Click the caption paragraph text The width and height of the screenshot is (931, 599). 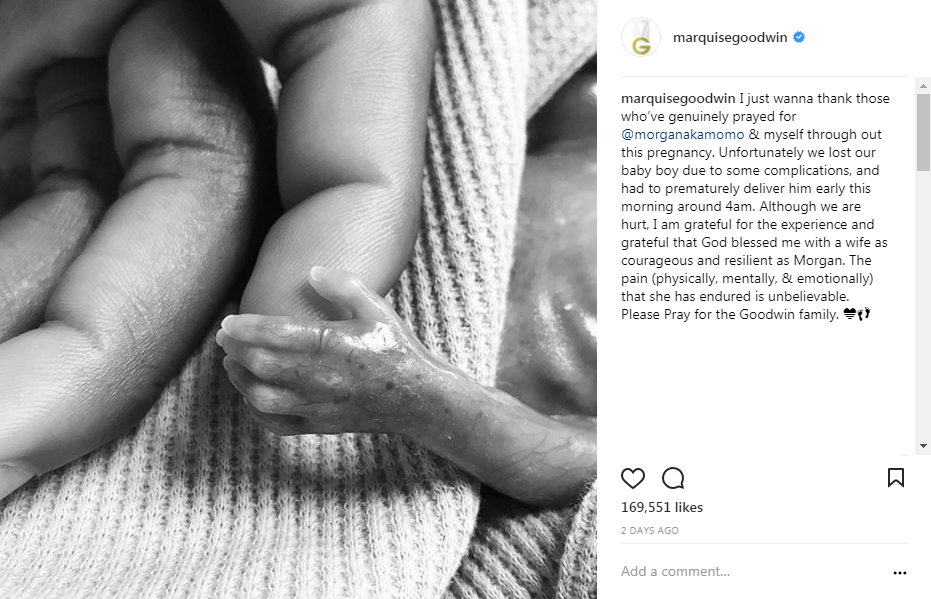755,206
